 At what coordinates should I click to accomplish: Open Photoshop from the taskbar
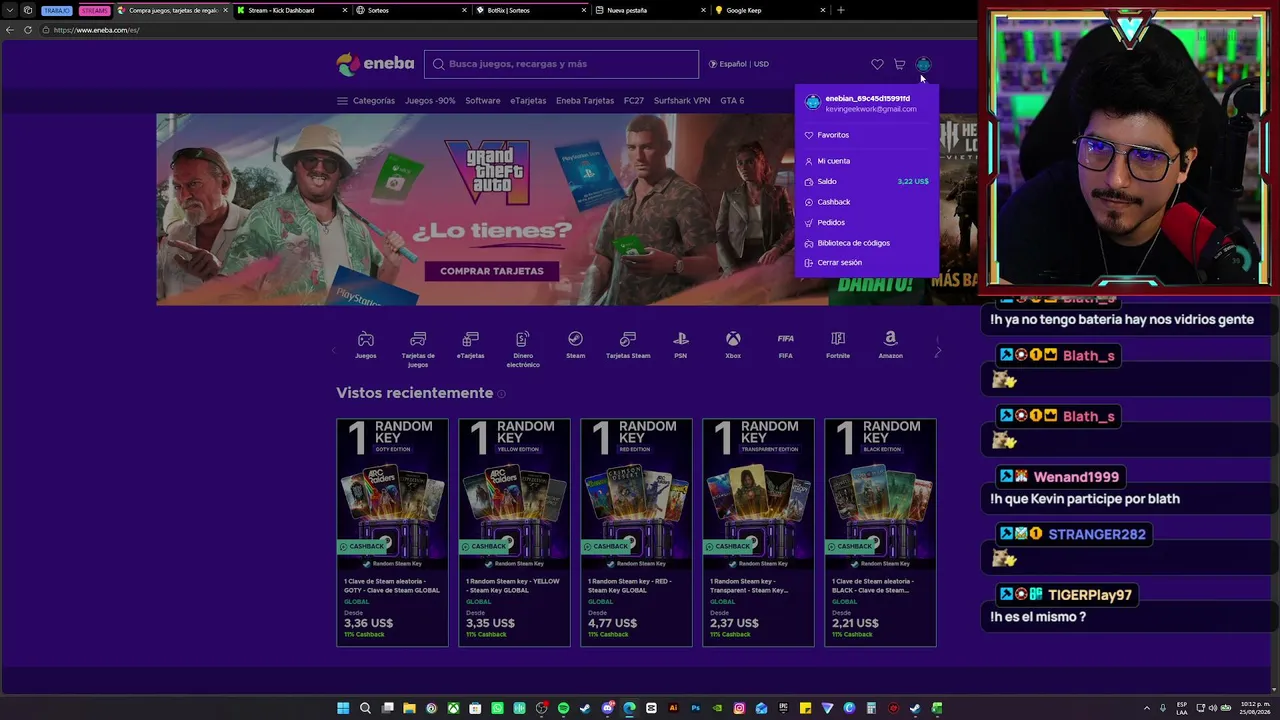click(695, 708)
